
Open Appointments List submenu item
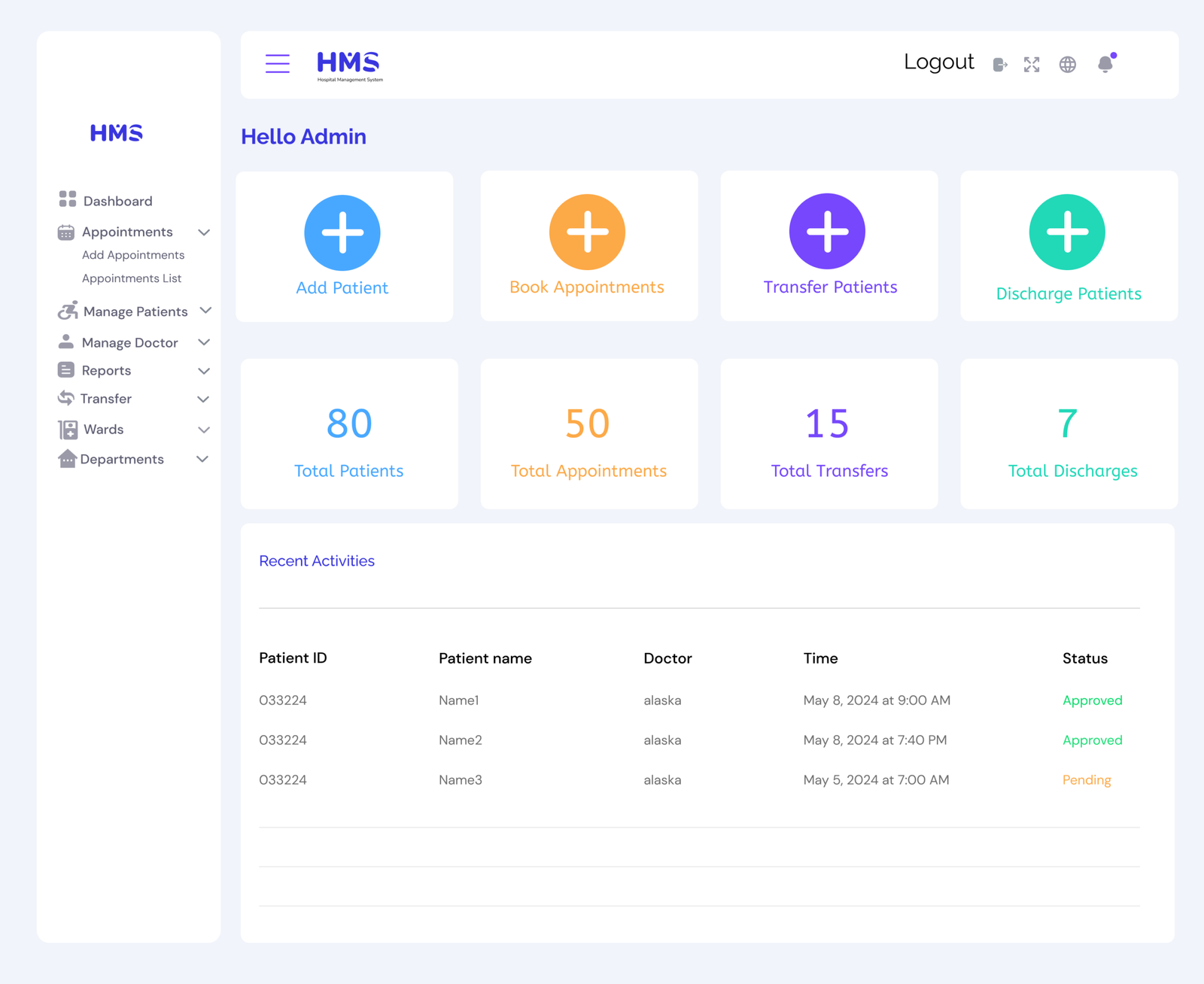tap(132, 278)
